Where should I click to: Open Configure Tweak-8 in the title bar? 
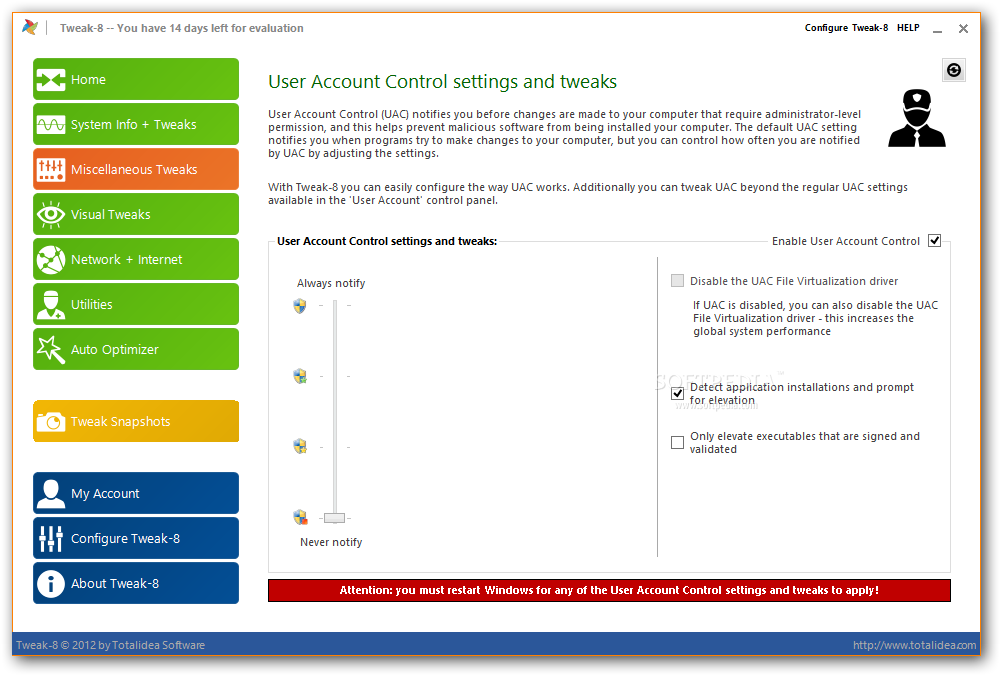click(846, 27)
